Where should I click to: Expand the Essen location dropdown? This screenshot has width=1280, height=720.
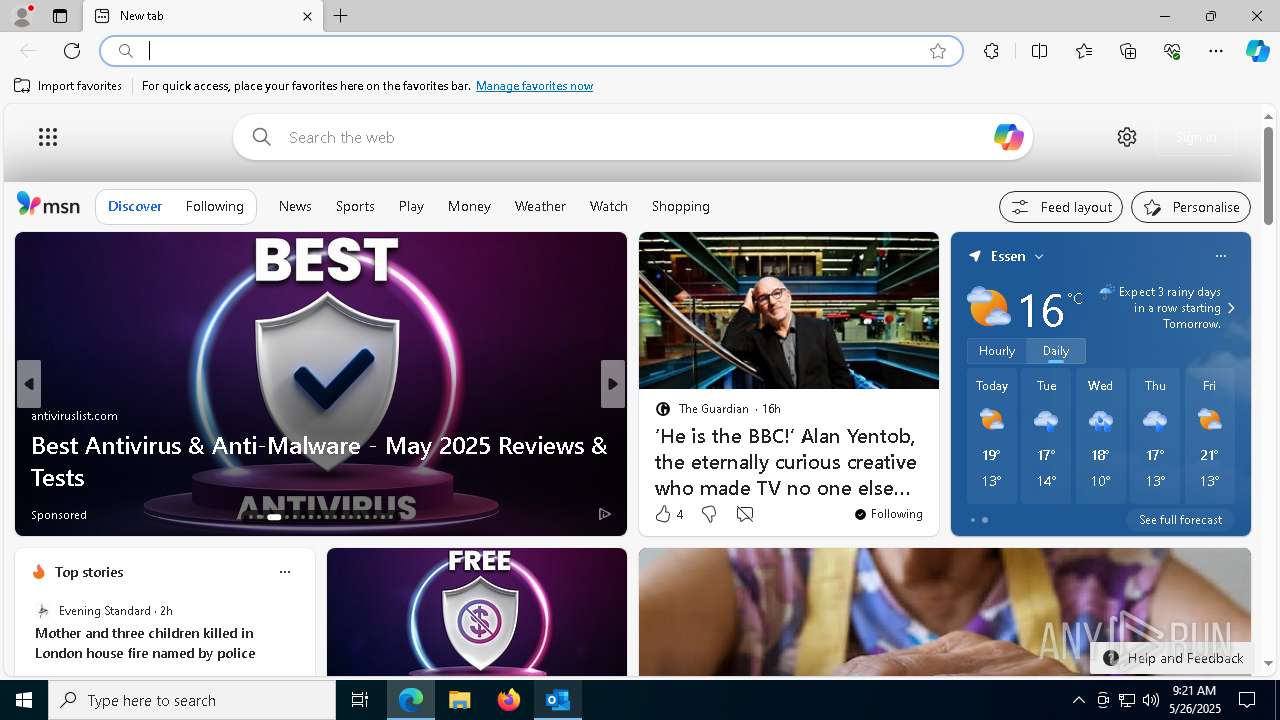(x=1039, y=257)
